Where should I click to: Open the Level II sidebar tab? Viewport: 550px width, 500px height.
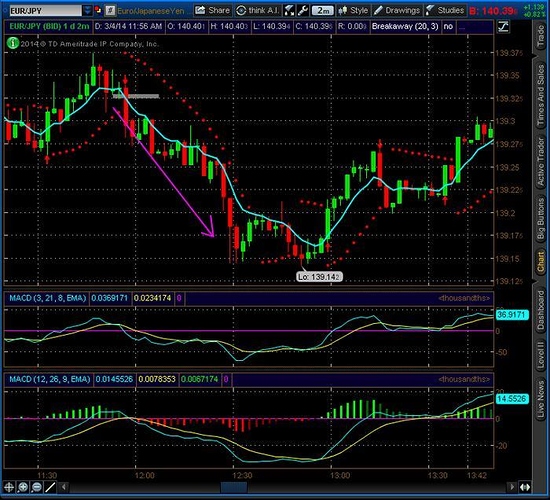click(541, 355)
